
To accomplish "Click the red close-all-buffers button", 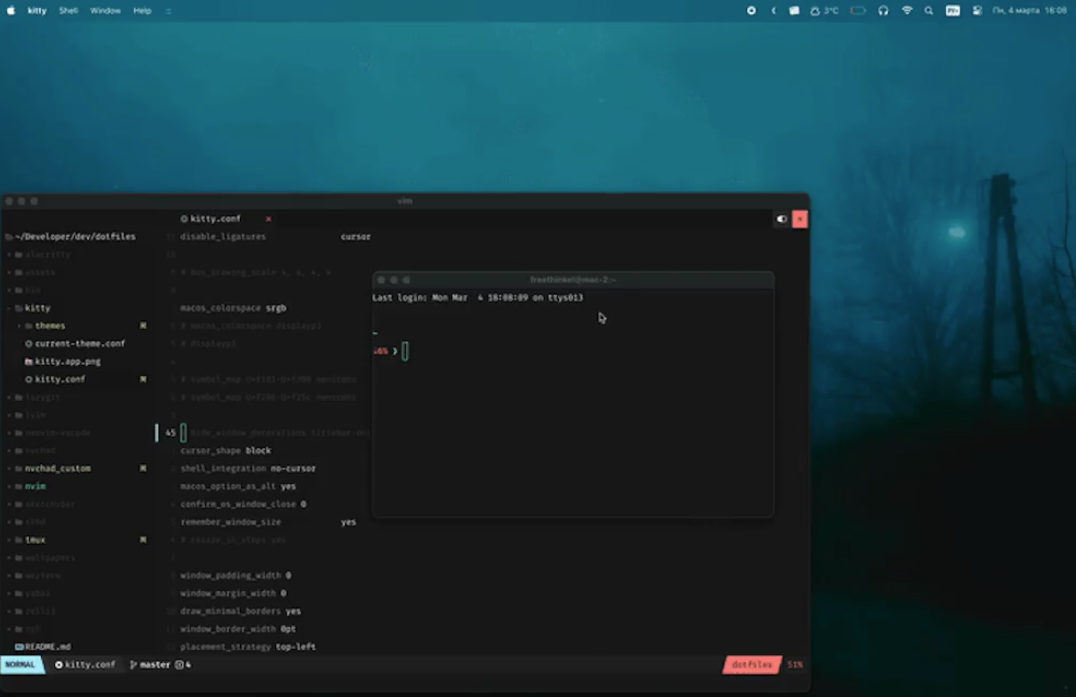I will pos(799,219).
